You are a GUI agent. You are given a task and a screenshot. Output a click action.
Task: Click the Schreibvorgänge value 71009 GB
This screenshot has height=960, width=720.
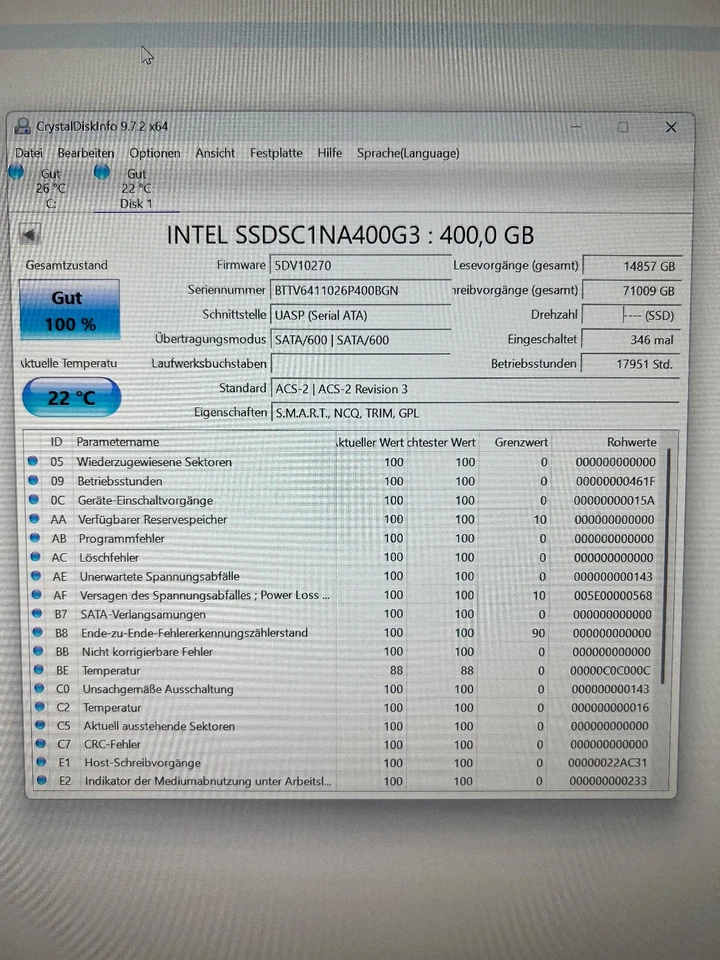click(x=631, y=291)
